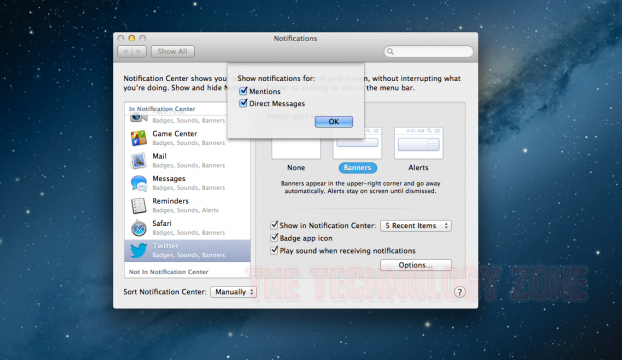The height and width of the screenshot is (360, 622).
Task: Toggle Show in Notification Center checkbox
Action: [x=274, y=225]
